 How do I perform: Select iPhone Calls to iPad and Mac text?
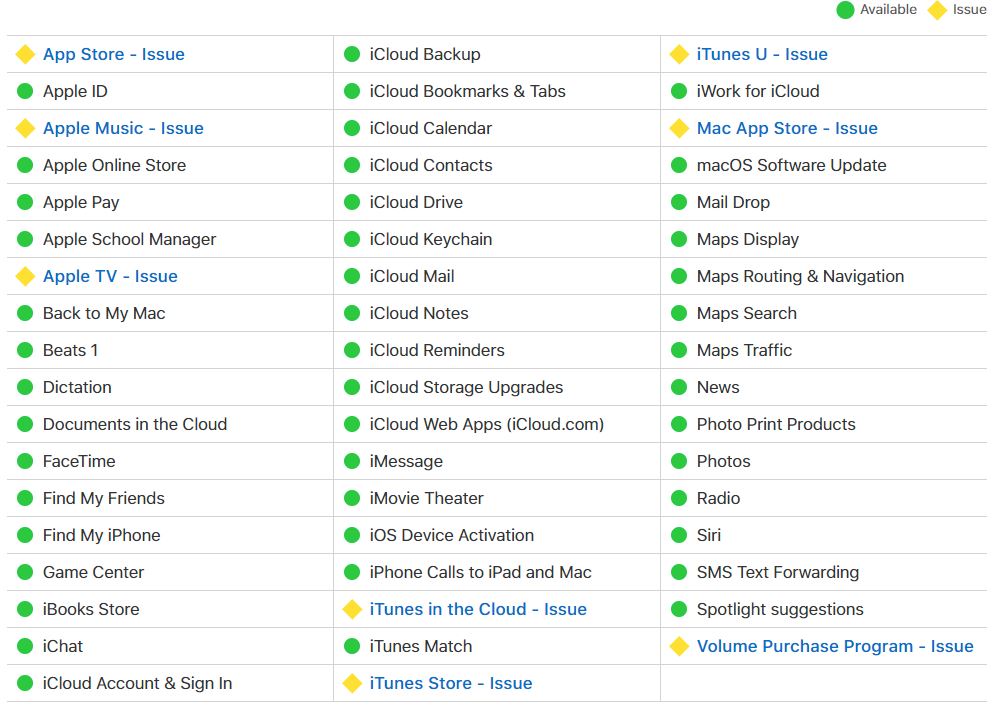tap(480, 572)
